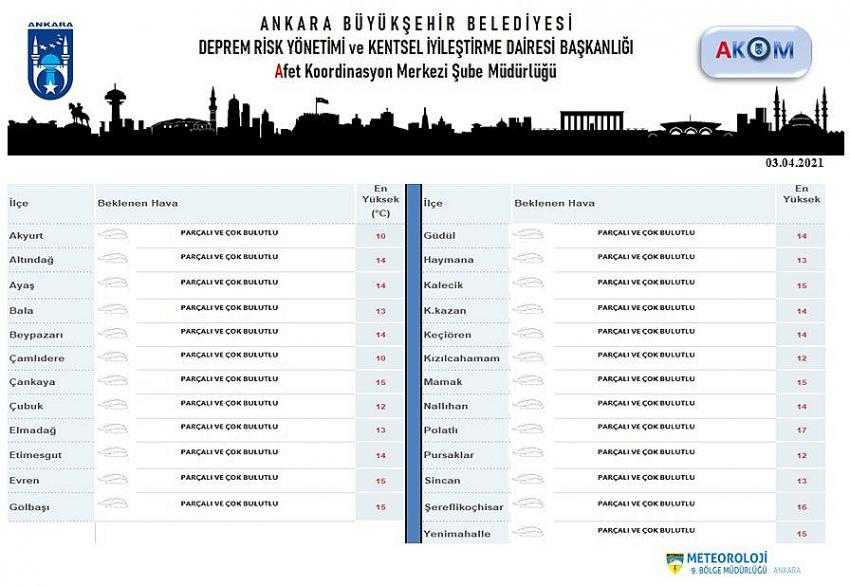Click the cloud icon beside Polatlı
This screenshot has width=850, height=586.
[x=528, y=430]
